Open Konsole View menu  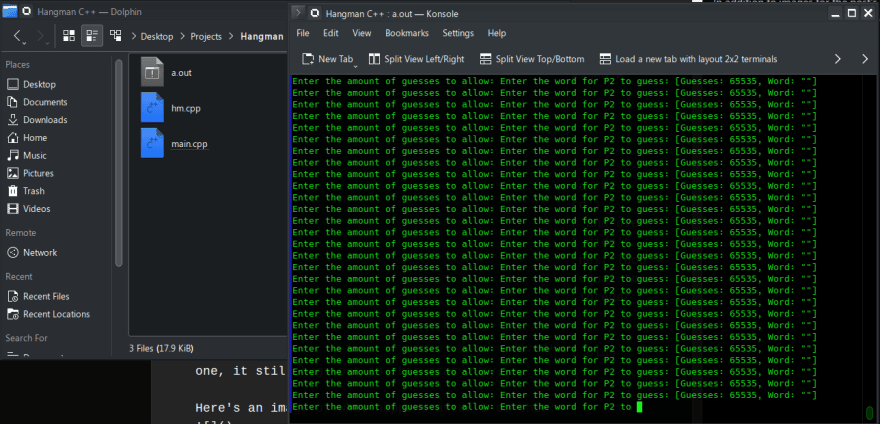(x=361, y=33)
